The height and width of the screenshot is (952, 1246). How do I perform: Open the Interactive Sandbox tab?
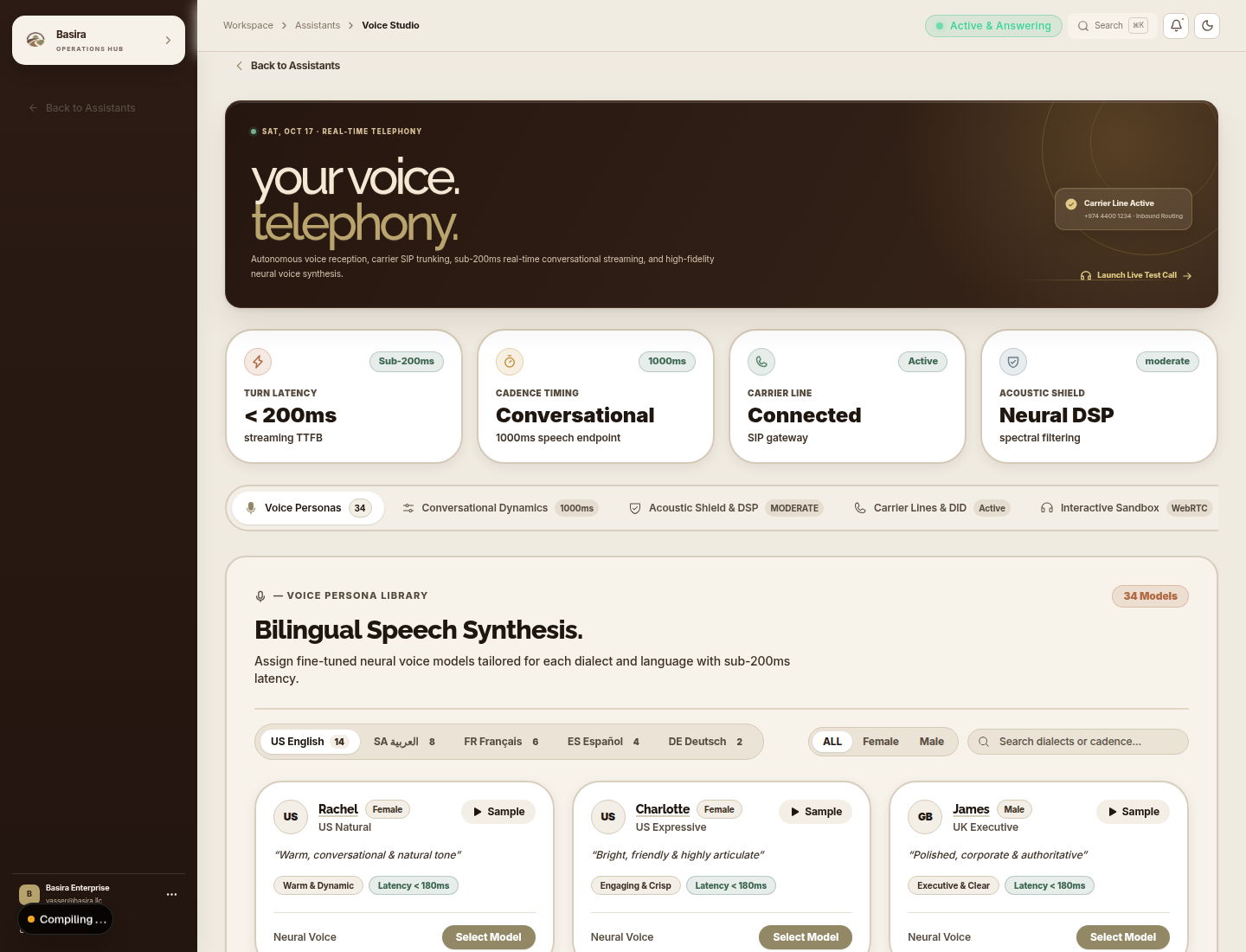click(1126, 508)
